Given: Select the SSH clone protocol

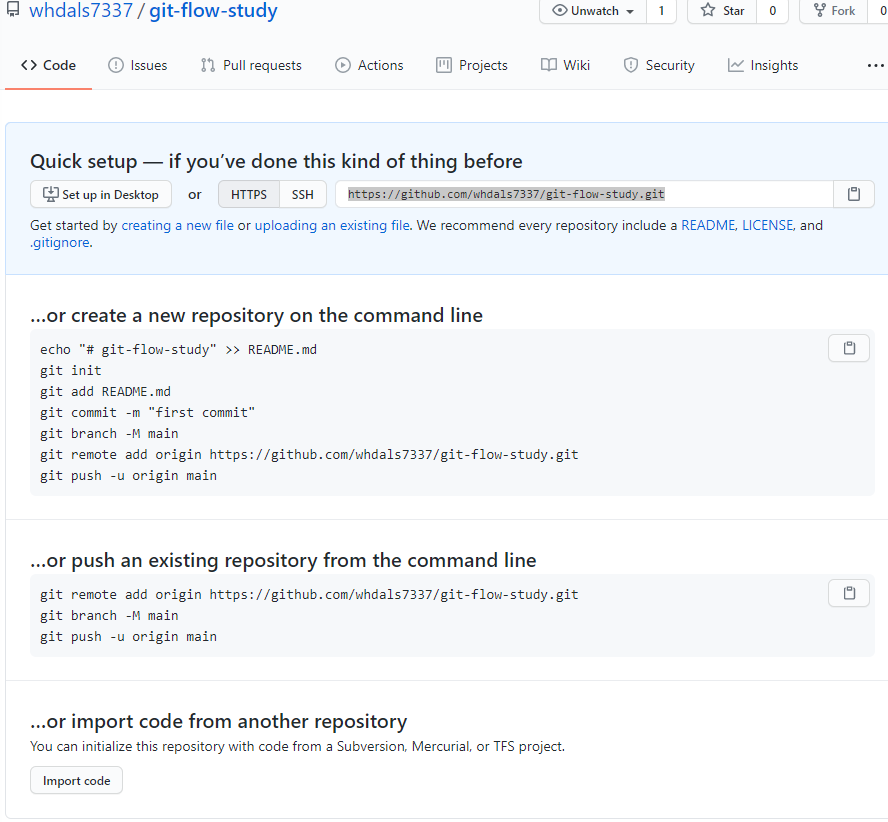Looking at the screenshot, I should pyautogui.click(x=302, y=194).
